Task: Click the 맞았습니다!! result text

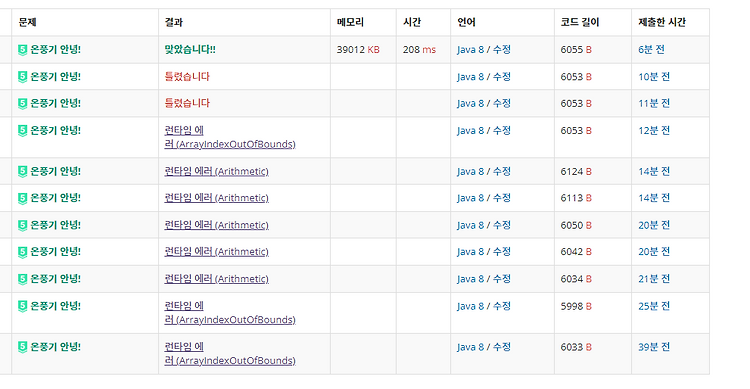Action: coord(190,50)
